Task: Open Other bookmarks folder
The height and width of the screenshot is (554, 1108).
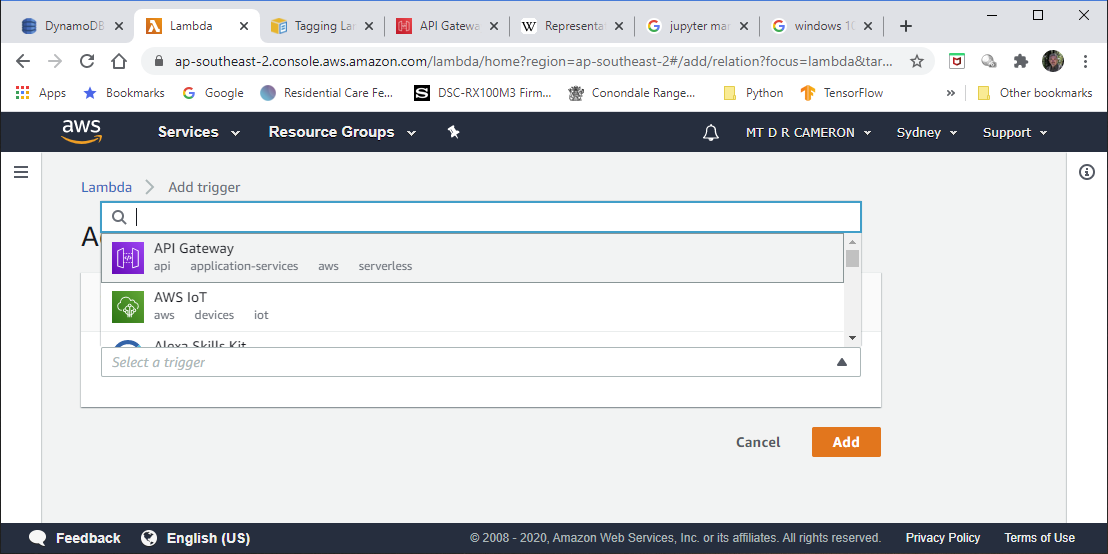Action: tap(1035, 93)
